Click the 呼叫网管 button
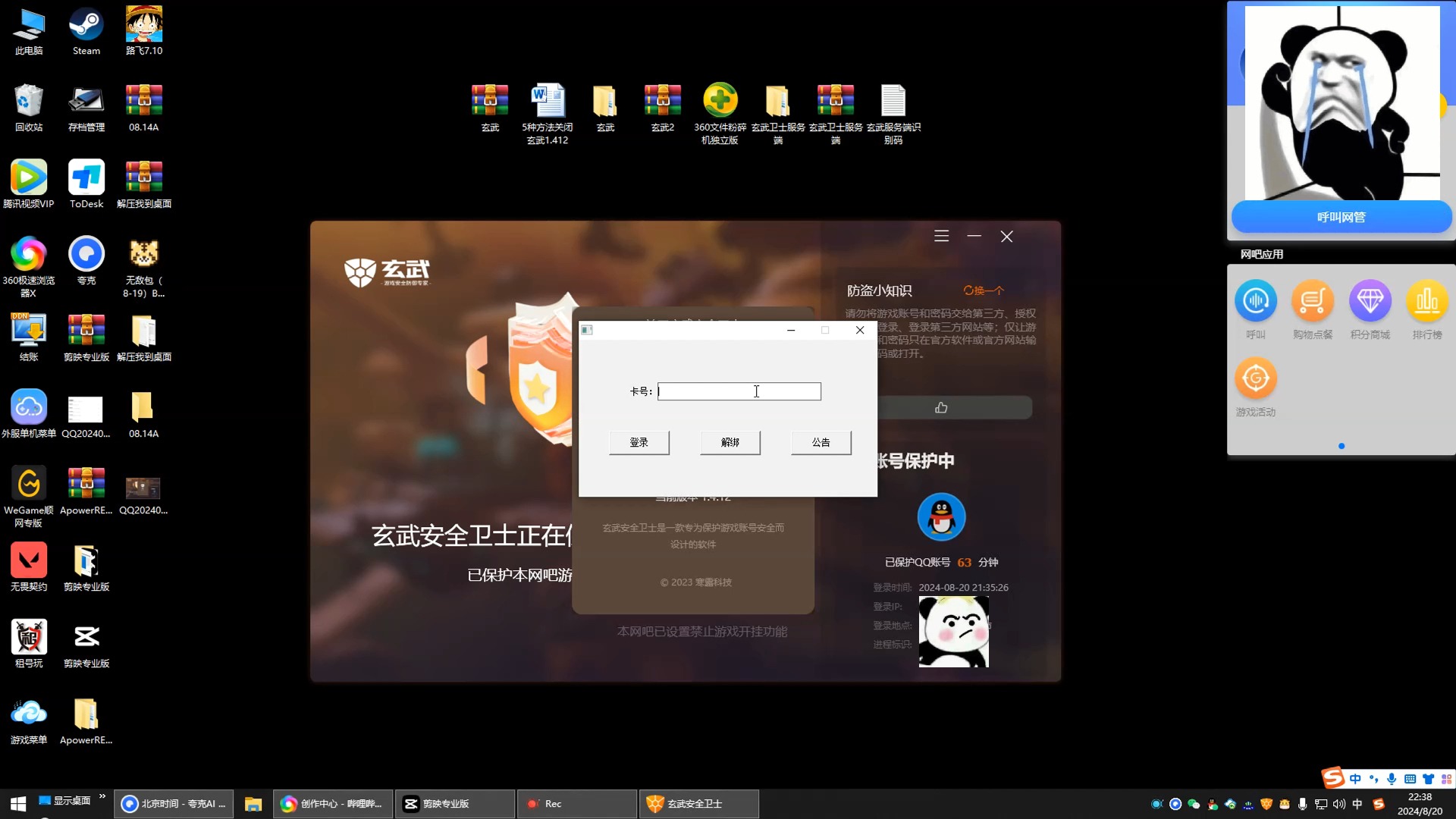The height and width of the screenshot is (819, 1456). [x=1341, y=218]
